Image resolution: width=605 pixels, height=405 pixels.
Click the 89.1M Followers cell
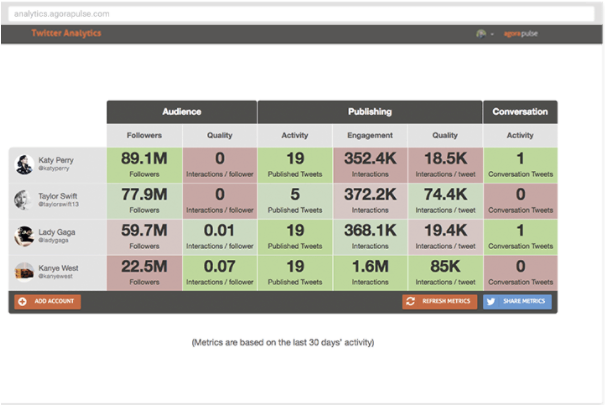(x=144, y=165)
